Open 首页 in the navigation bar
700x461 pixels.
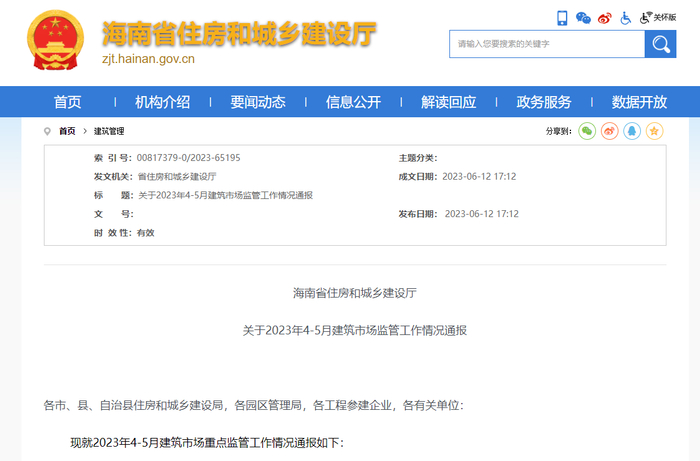67,102
